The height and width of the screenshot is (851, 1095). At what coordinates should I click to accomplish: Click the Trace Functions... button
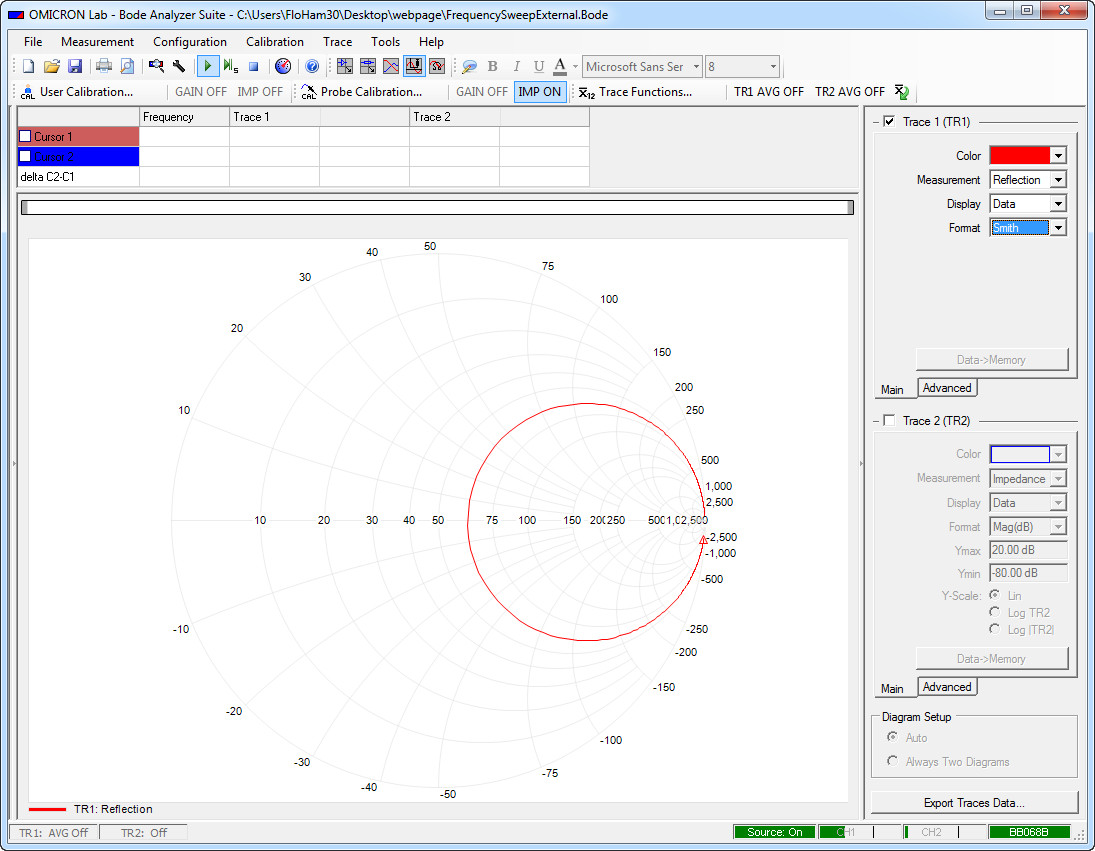646,92
